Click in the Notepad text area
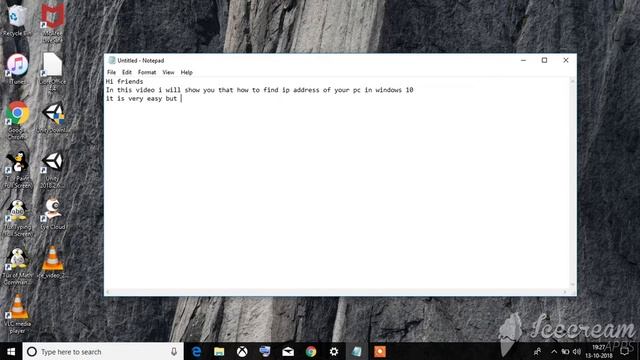Viewport: 640px width, 360px height. click(337, 183)
